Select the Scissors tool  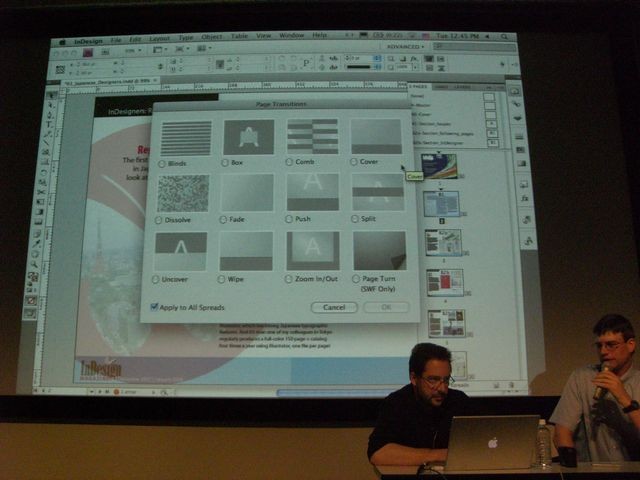point(41,191)
